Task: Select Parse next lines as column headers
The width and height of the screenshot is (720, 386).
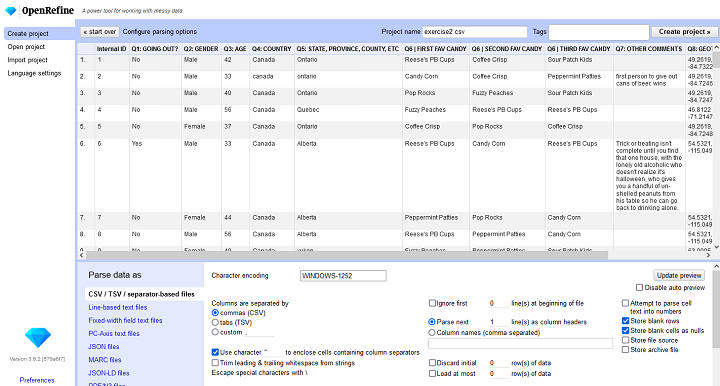Action: [432, 322]
